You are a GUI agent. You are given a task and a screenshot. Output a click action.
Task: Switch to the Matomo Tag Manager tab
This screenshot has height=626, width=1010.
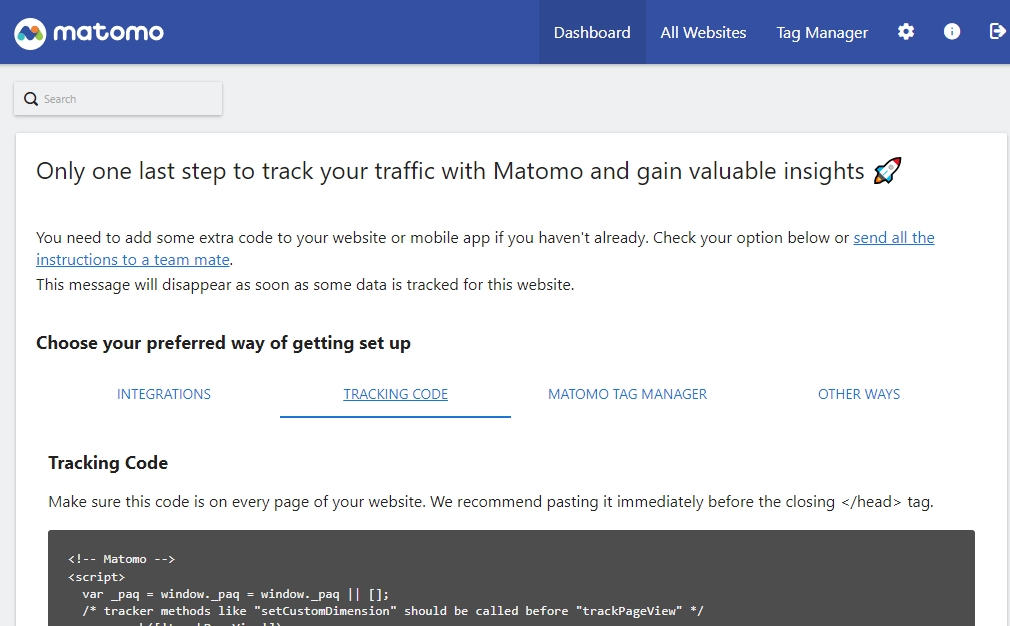(627, 394)
